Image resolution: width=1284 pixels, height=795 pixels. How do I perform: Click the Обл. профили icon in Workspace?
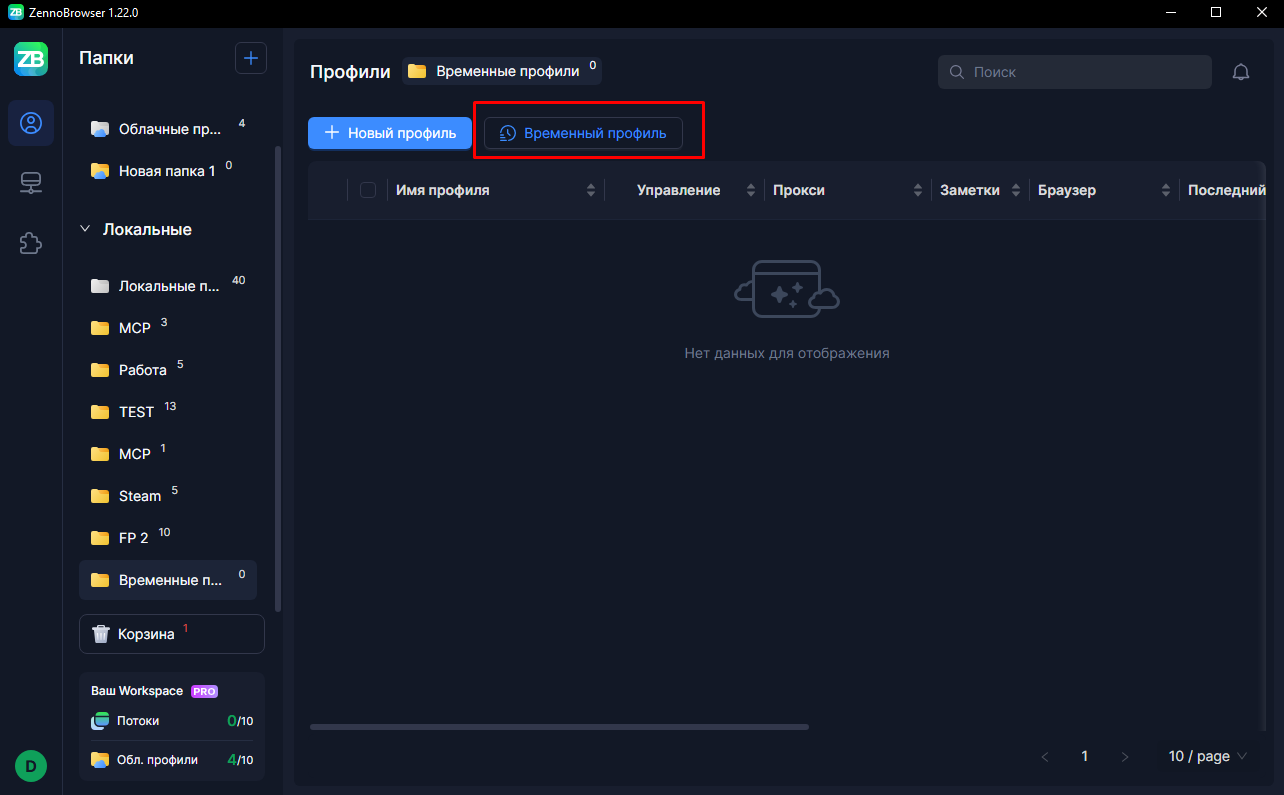100,760
